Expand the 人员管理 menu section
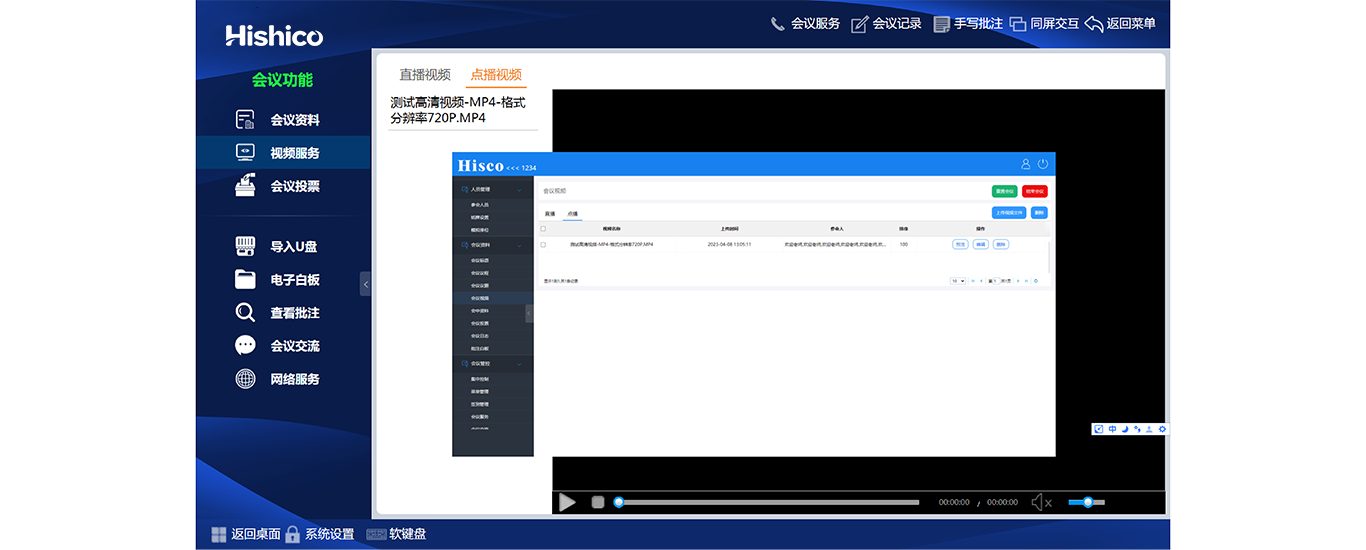Viewport: 1366px width, 550px height. tap(492, 189)
